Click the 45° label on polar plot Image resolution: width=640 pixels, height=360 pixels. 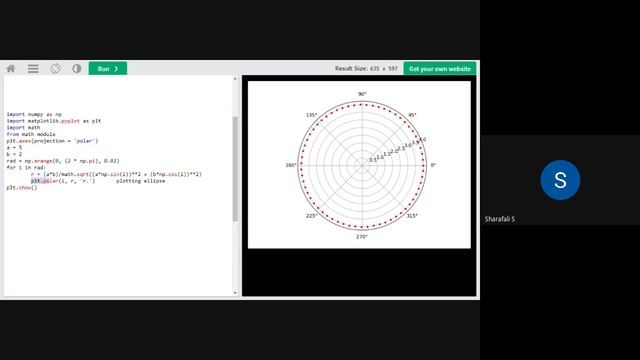point(412,115)
